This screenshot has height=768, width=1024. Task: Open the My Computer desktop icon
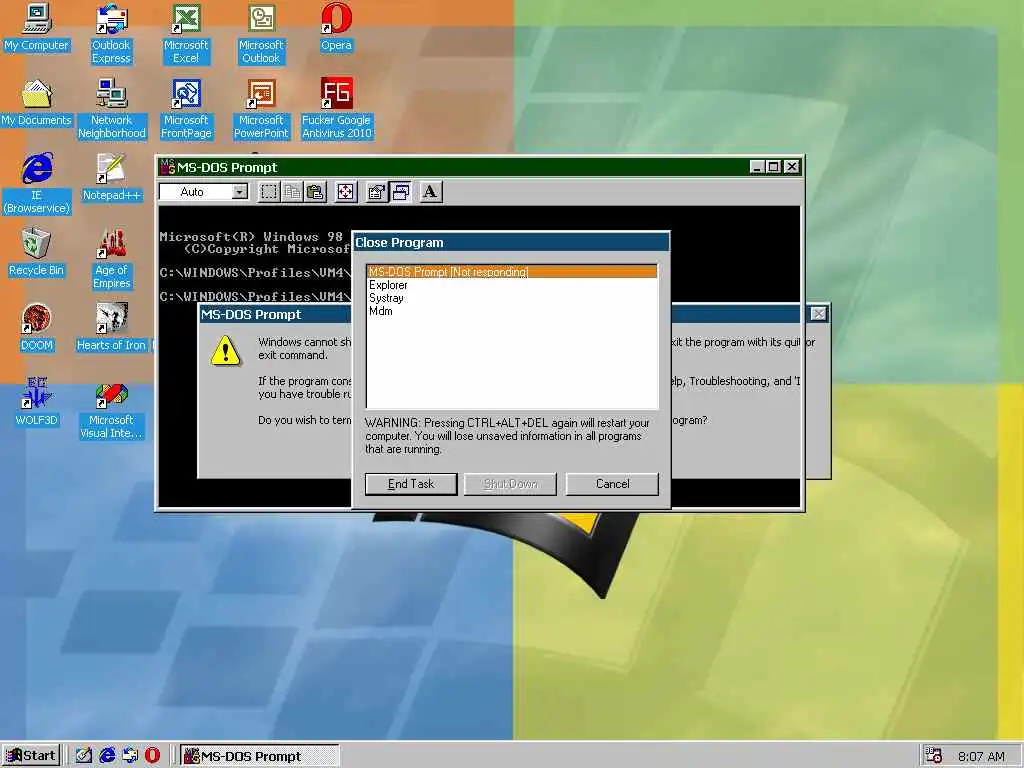pyautogui.click(x=37, y=28)
